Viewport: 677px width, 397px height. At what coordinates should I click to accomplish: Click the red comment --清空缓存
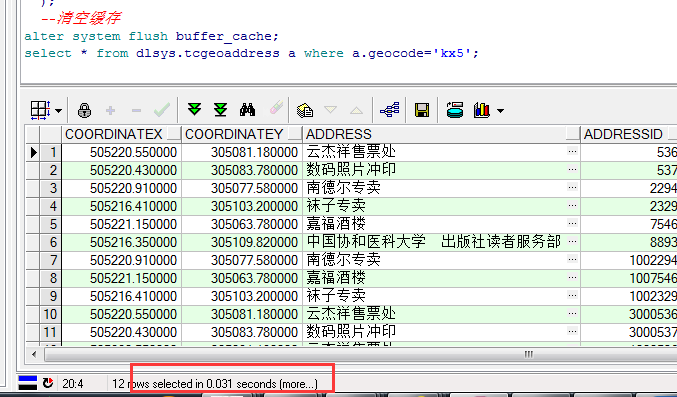81,18
